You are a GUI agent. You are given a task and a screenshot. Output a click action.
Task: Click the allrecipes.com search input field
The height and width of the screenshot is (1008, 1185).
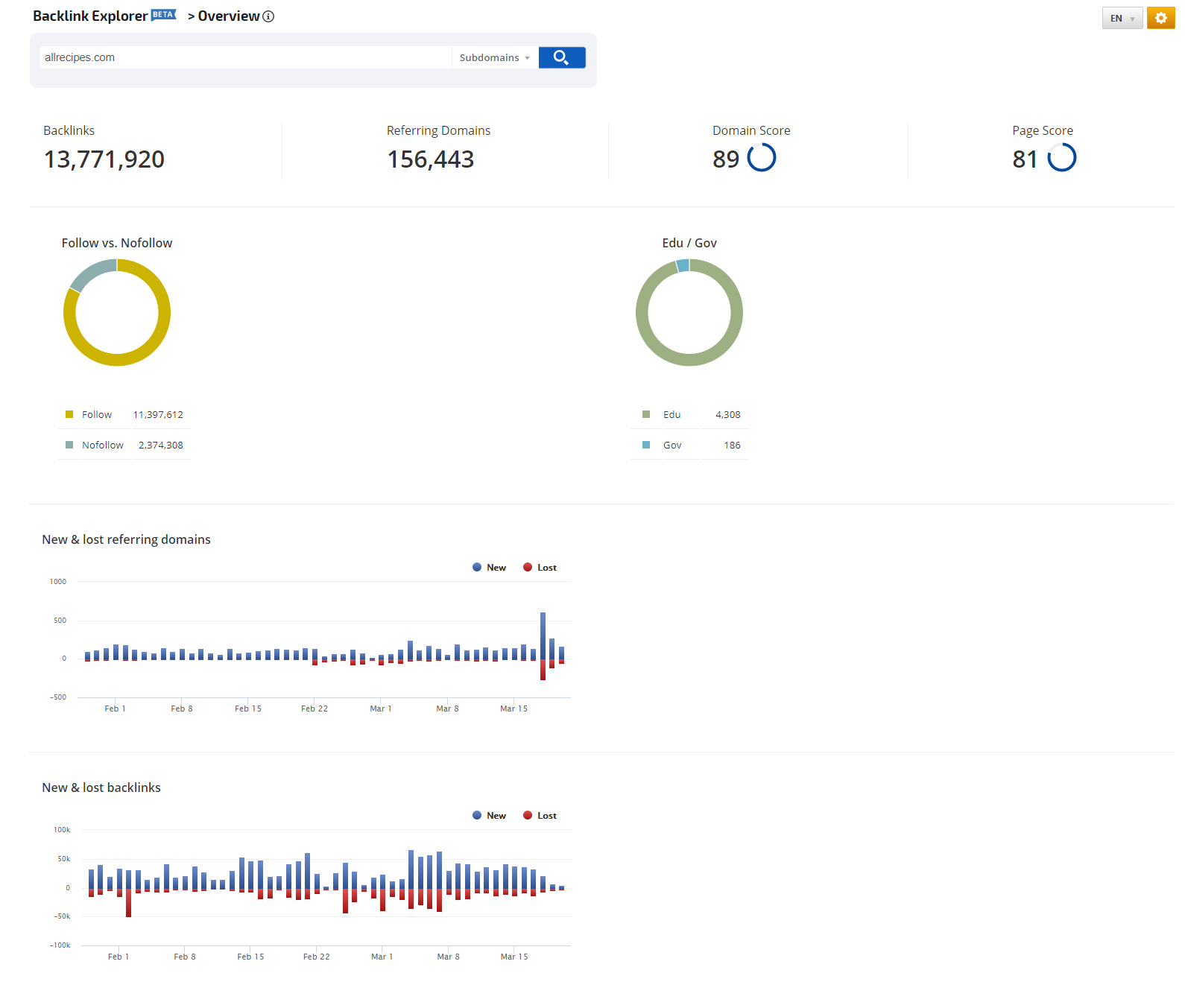246,57
